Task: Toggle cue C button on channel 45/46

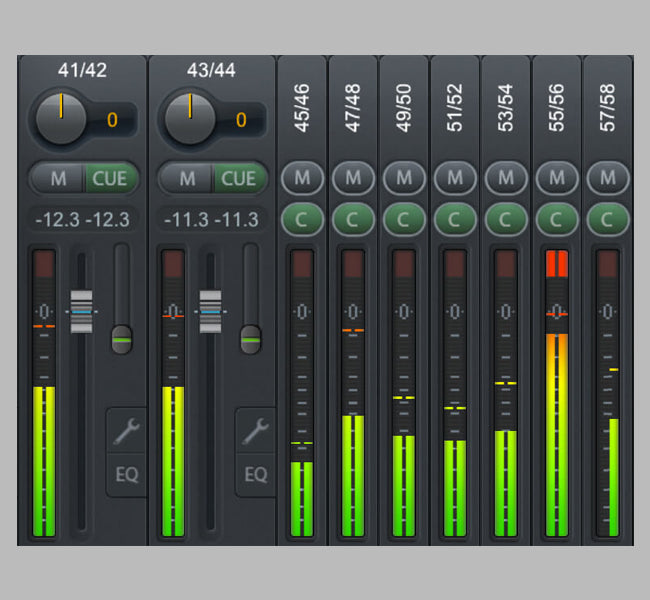Action: click(302, 219)
